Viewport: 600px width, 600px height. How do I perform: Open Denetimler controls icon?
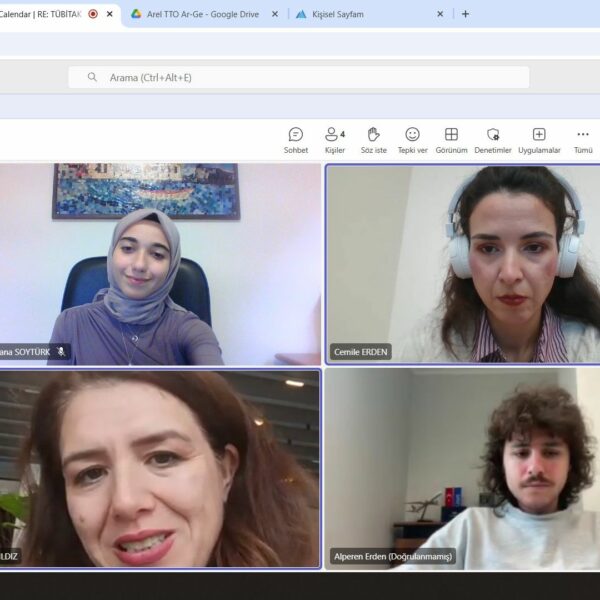pos(492,139)
